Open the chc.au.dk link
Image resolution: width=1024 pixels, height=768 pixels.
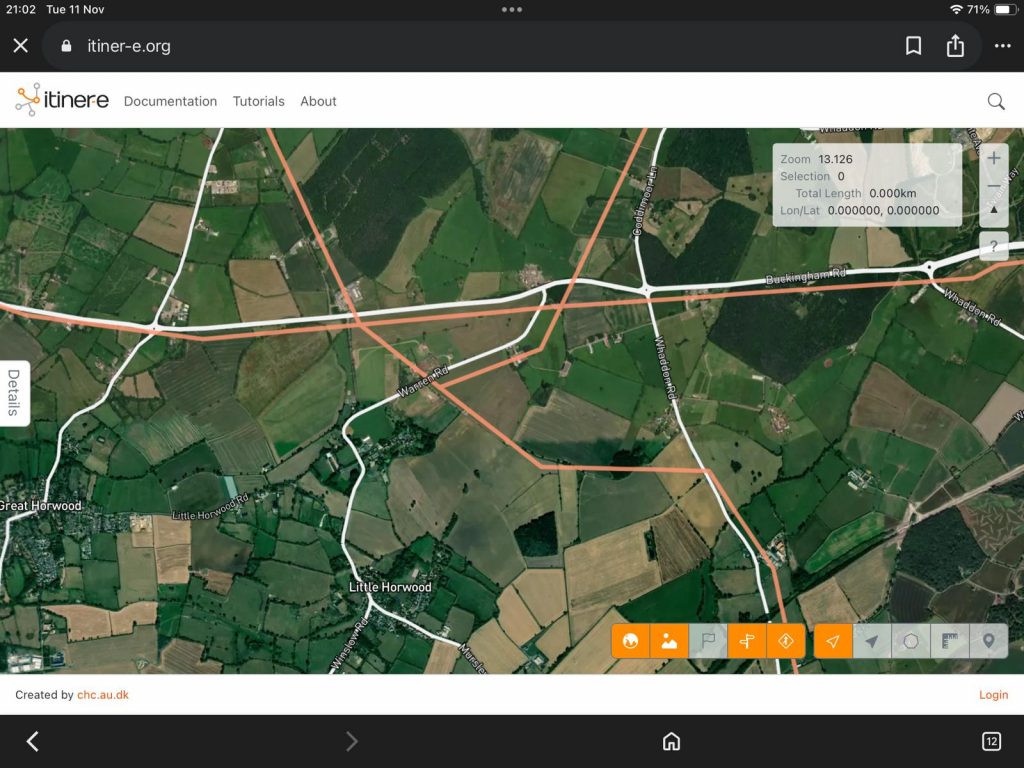tap(103, 695)
